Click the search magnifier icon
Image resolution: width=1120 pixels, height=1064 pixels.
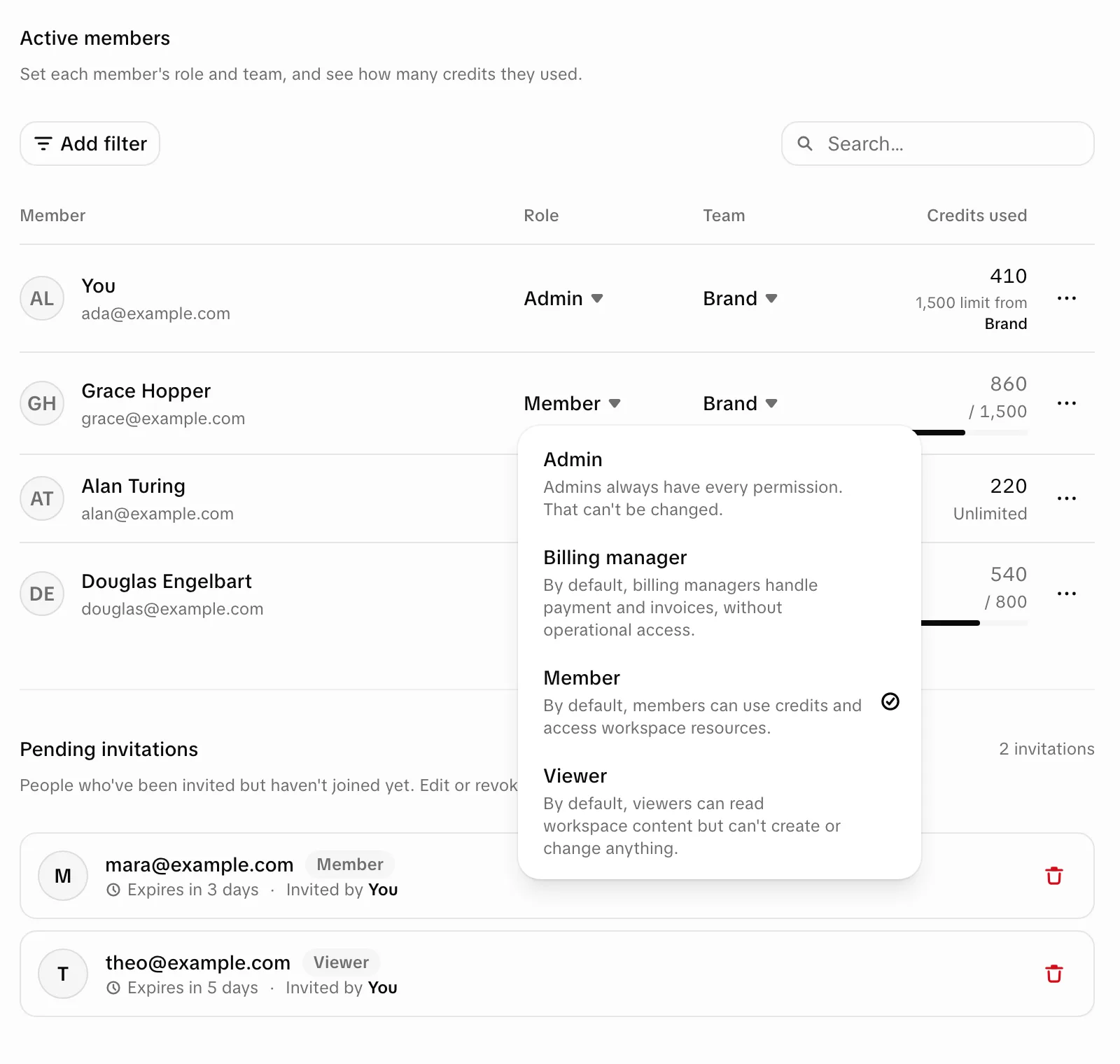click(805, 143)
